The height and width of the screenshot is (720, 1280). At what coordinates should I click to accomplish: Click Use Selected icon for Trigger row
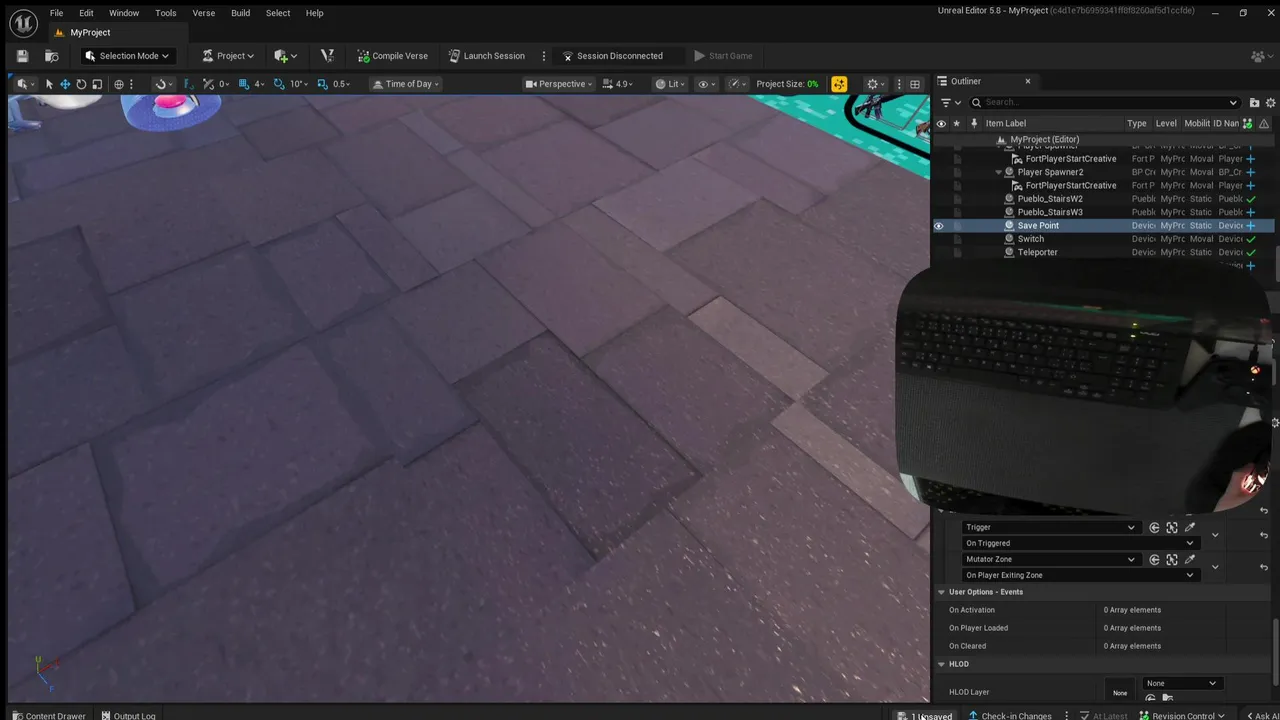(1154, 528)
